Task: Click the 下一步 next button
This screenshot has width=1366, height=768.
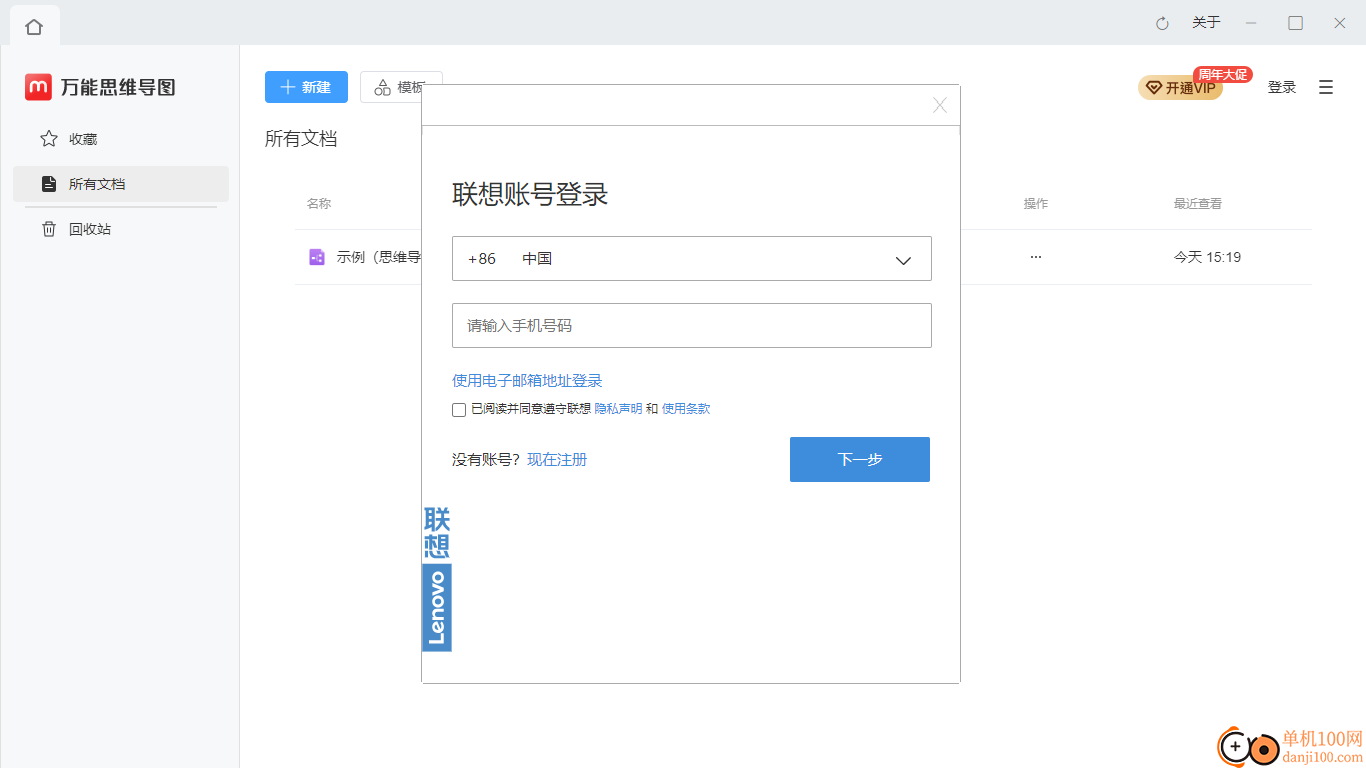Action: click(860, 459)
